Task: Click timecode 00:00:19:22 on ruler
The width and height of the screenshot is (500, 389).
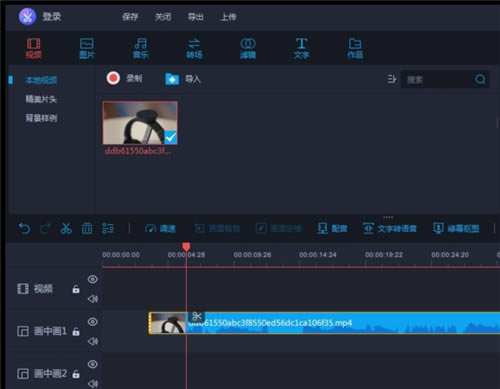Action: tap(384, 255)
